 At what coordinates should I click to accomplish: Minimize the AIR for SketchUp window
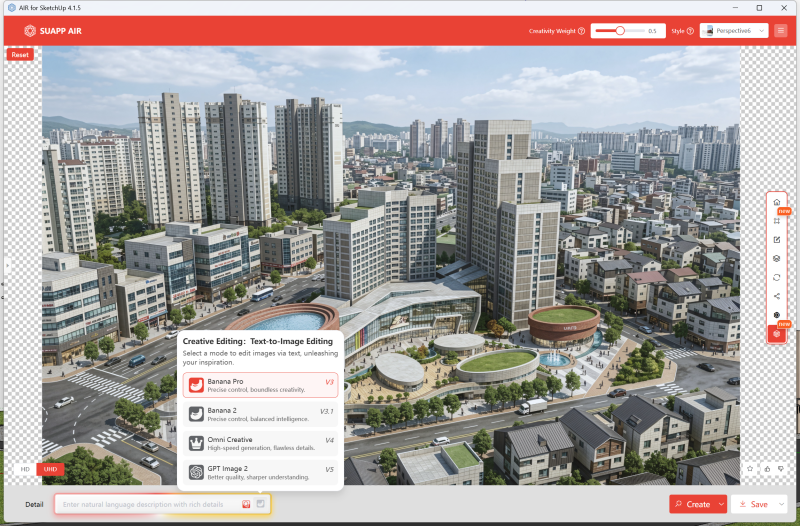click(735, 8)
